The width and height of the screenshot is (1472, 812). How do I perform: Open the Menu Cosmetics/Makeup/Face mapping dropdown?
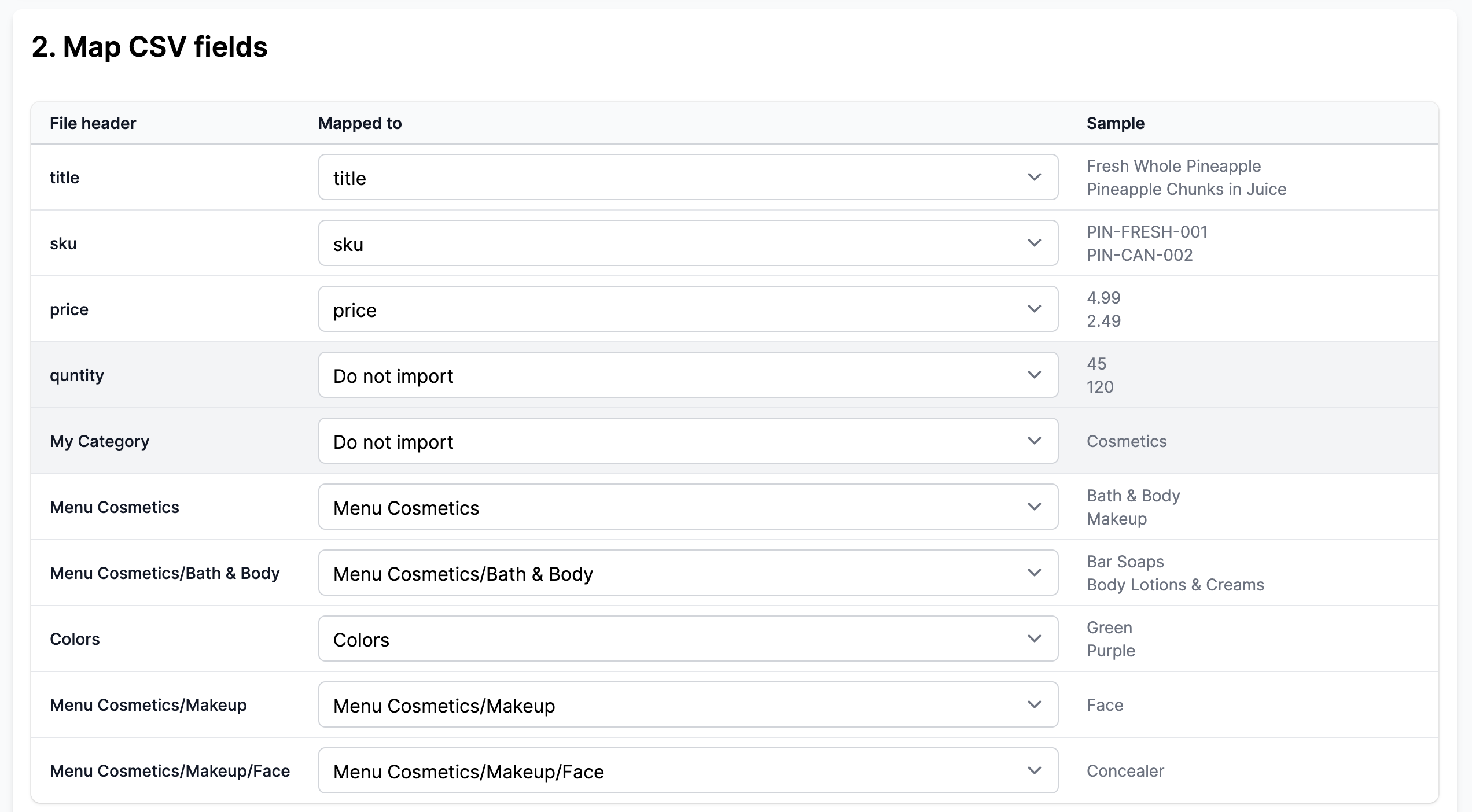[687, 771]
